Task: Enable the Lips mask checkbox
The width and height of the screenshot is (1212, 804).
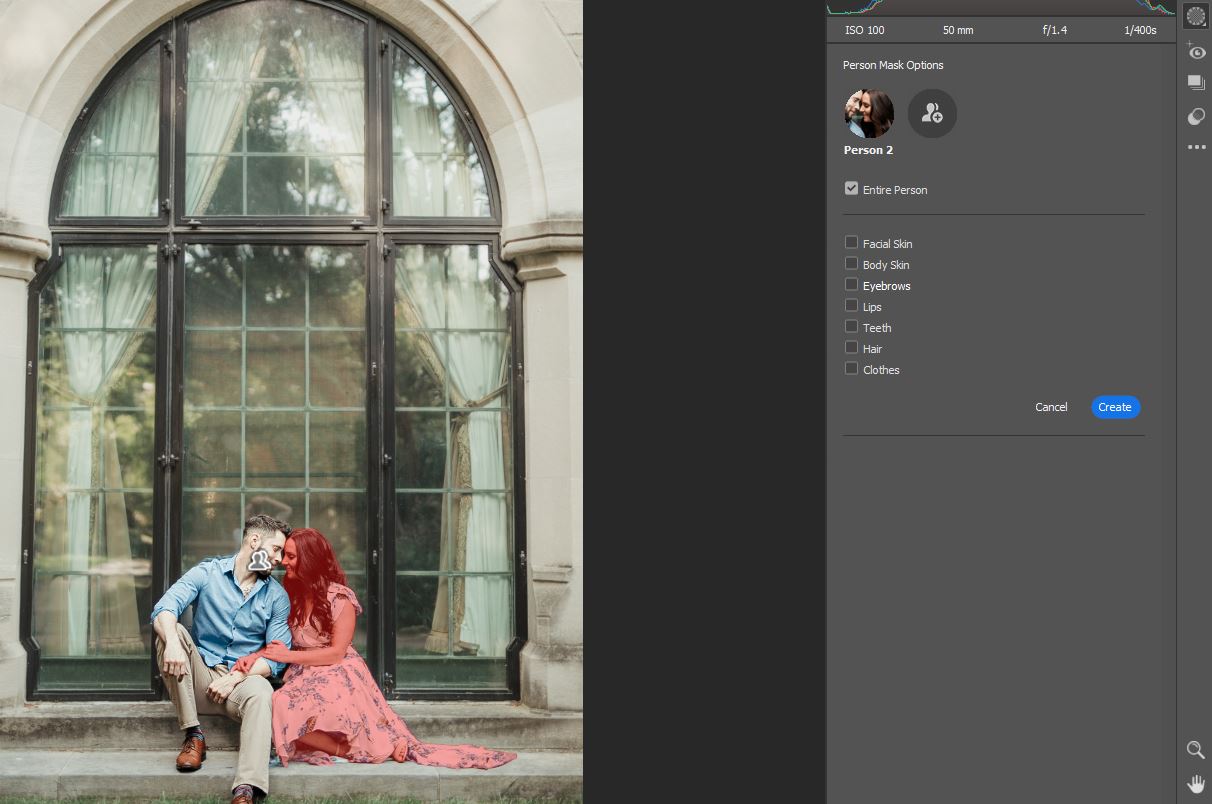Action: [851, 305]
